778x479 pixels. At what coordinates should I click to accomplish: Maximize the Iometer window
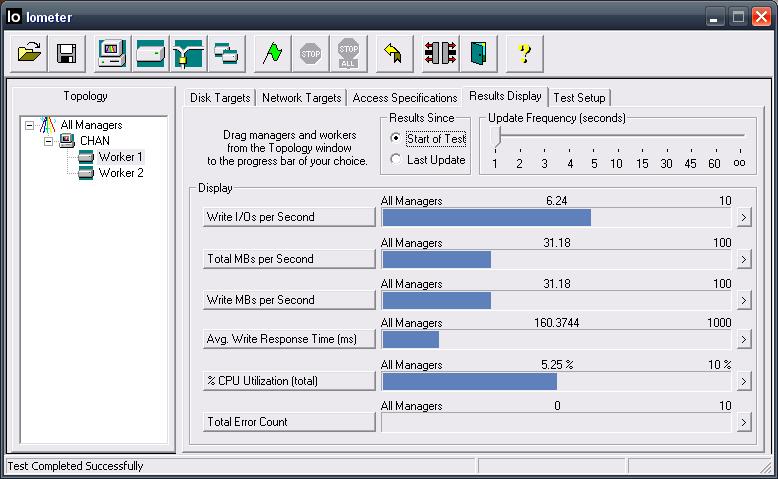click(x=738, y=17)
